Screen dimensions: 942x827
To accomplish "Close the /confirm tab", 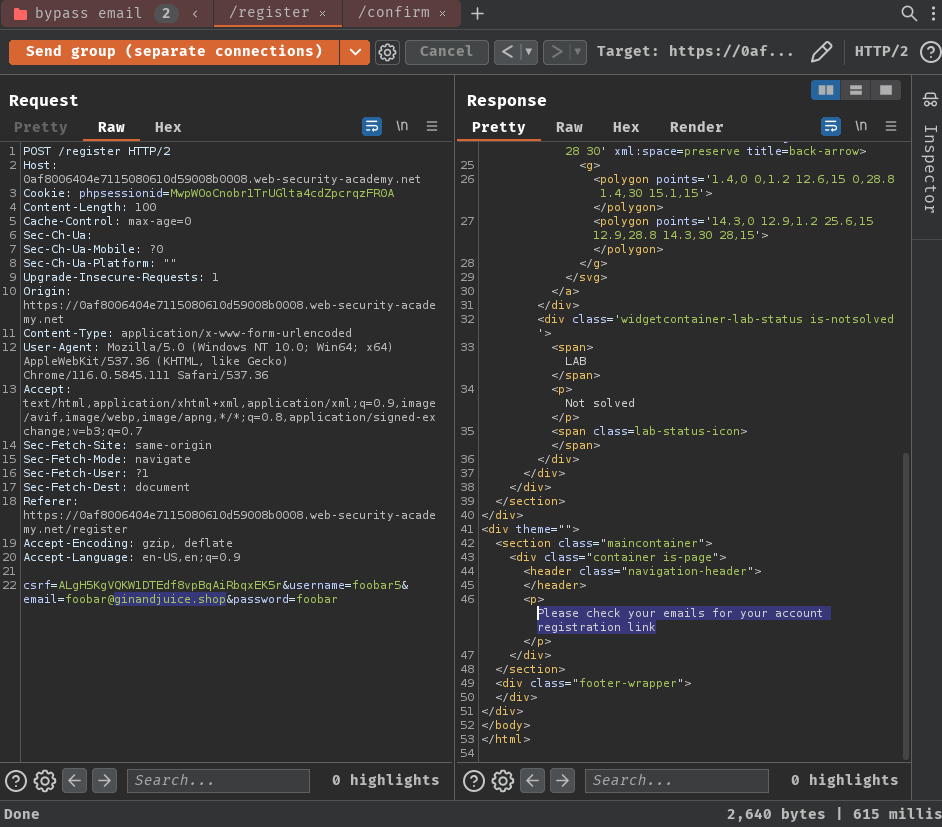I will [443, 13].
